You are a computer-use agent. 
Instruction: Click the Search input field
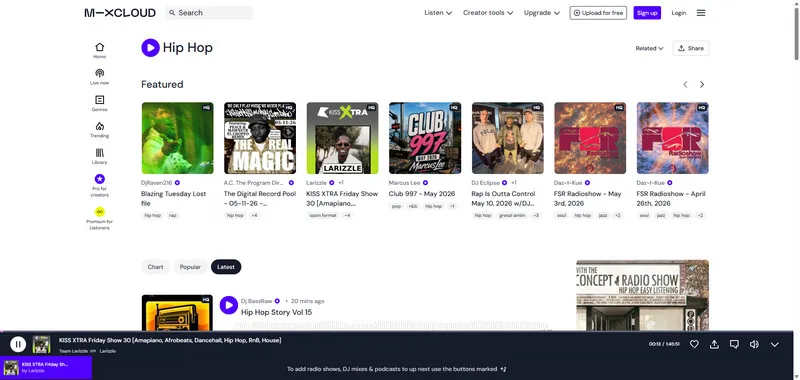[x=209, y=13]
